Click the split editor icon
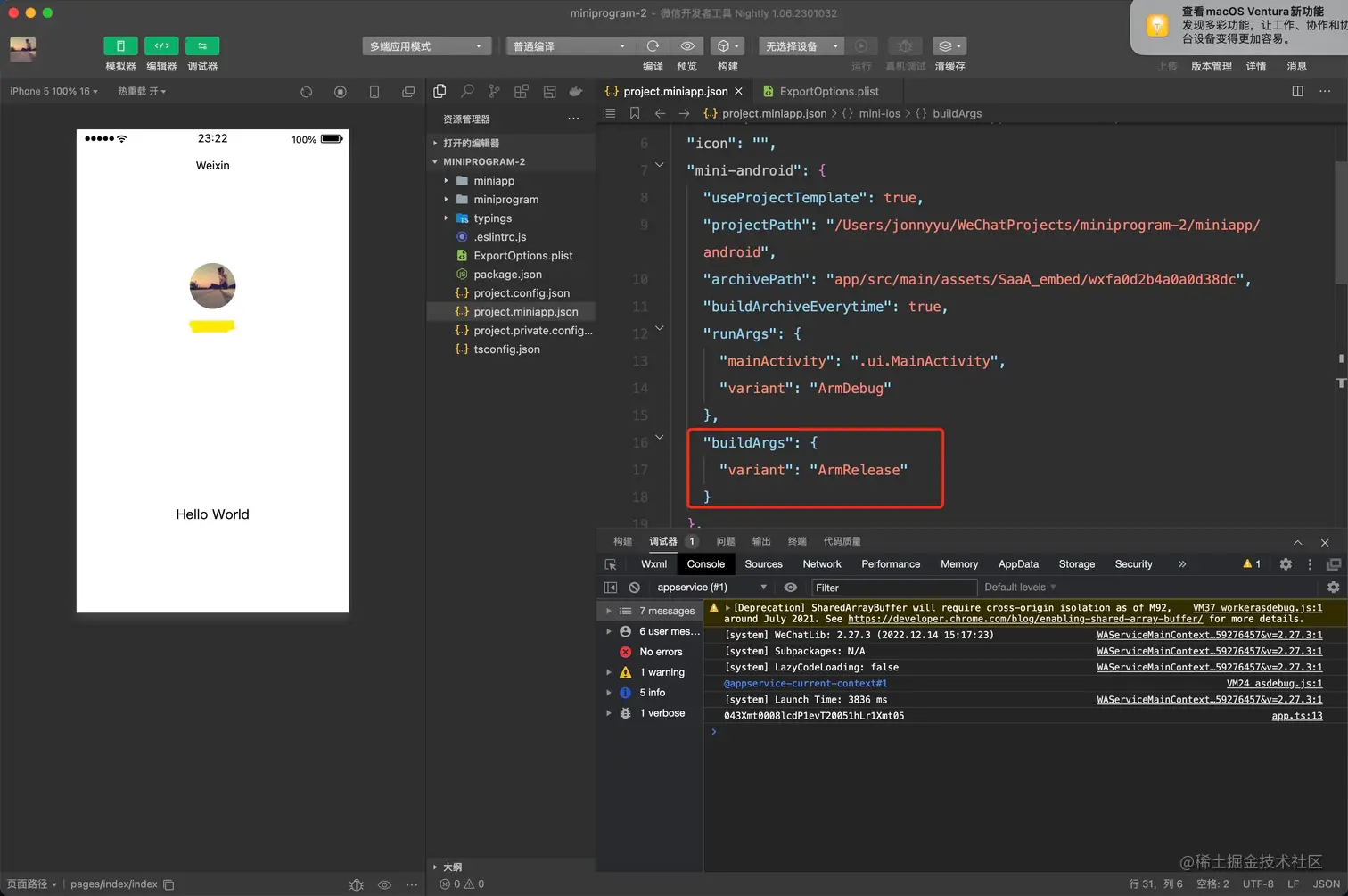Viewport: 1348px width, 896px height. pyautogui.click(x=1297, y=91)
